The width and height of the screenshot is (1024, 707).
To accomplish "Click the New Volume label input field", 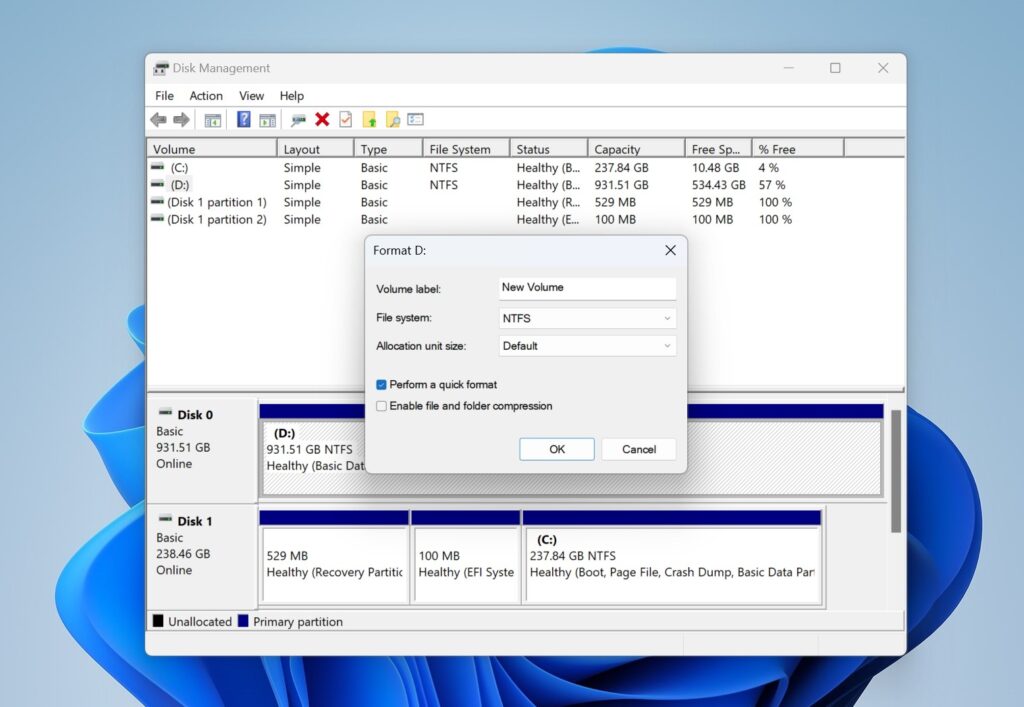I will coord(586,288).
